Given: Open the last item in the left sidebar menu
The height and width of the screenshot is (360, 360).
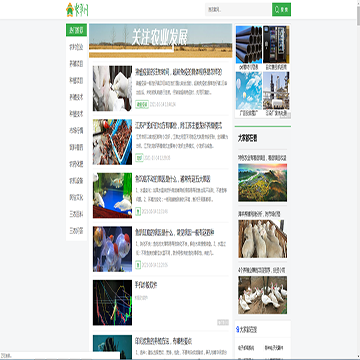Looking at the screenshot, I should tap(76, 231).
